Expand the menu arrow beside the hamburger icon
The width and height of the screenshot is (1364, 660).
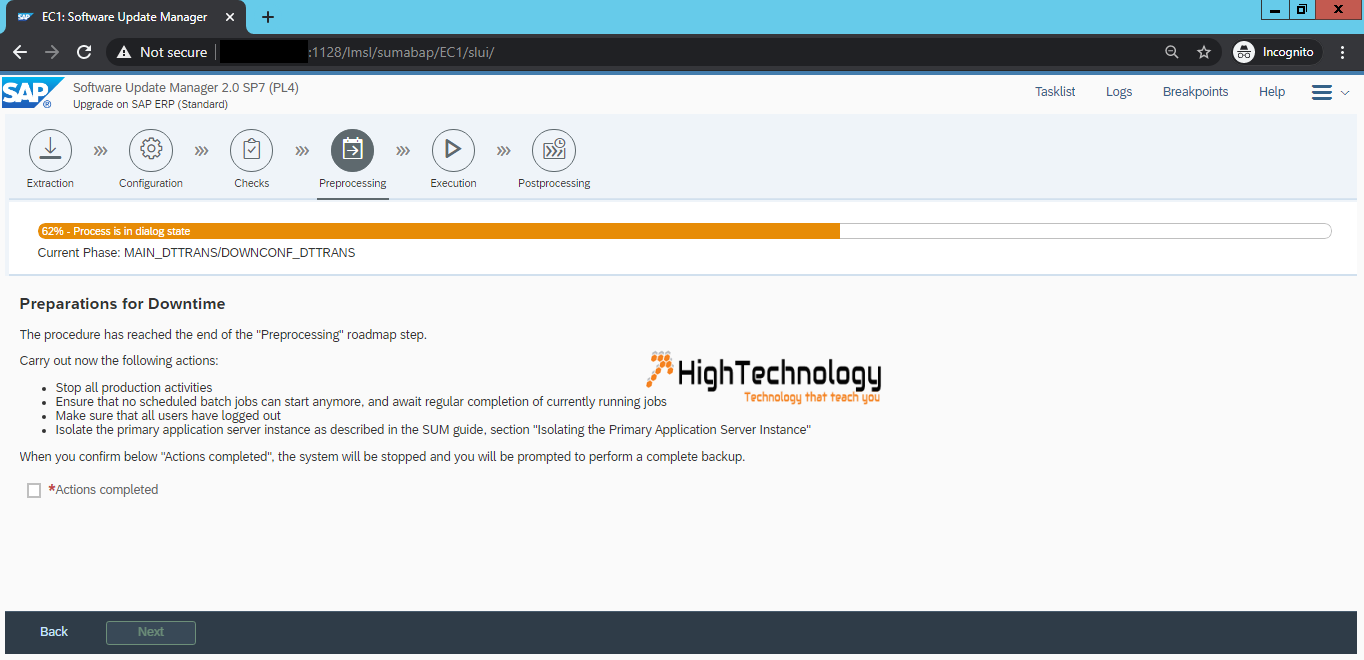[x=1345, y=92]
